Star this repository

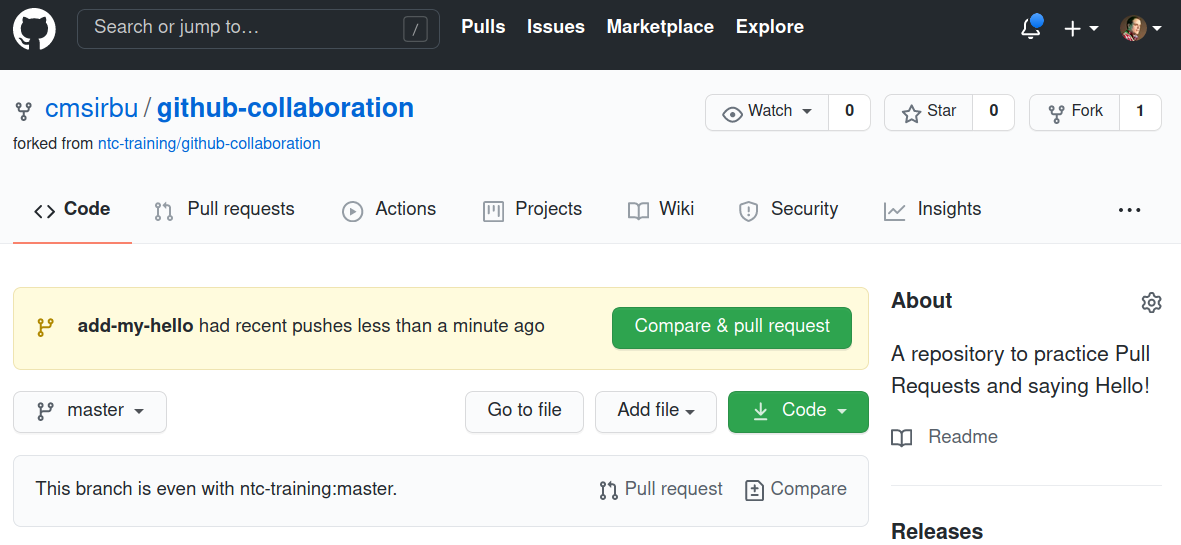929,112
